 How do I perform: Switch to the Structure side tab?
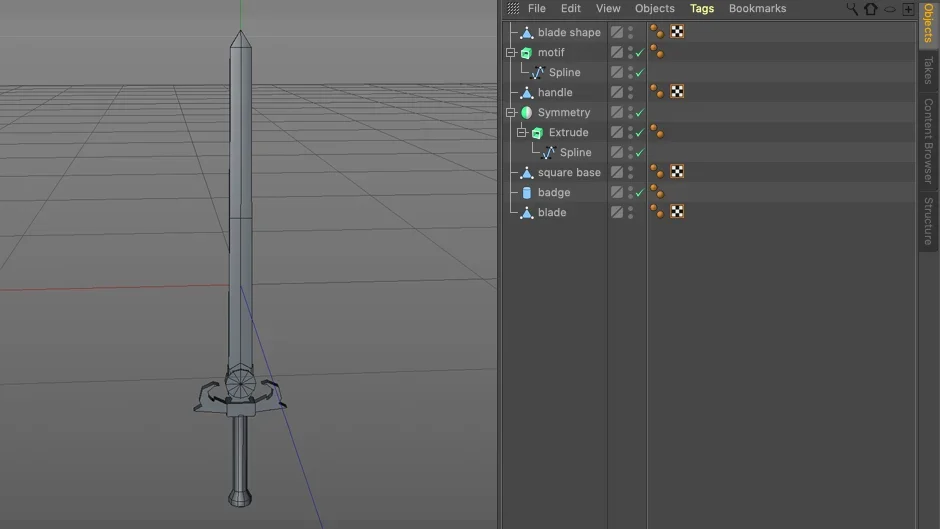(x=929, y=221)
